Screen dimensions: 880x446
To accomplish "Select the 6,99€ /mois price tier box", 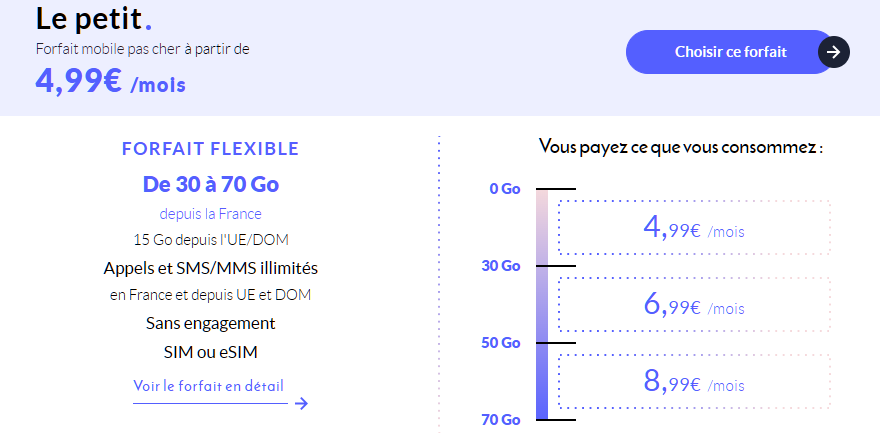I will coord(694,305).
